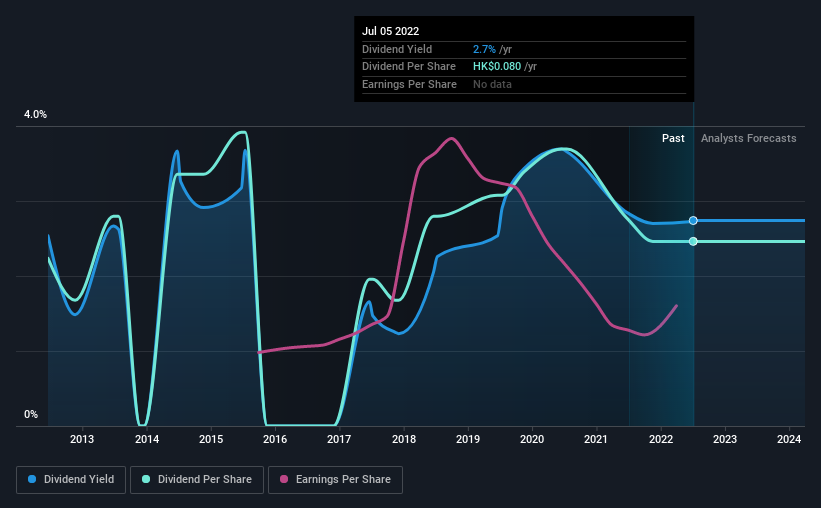Click the pink Earnings Per Share legend dot

(284, 479)
